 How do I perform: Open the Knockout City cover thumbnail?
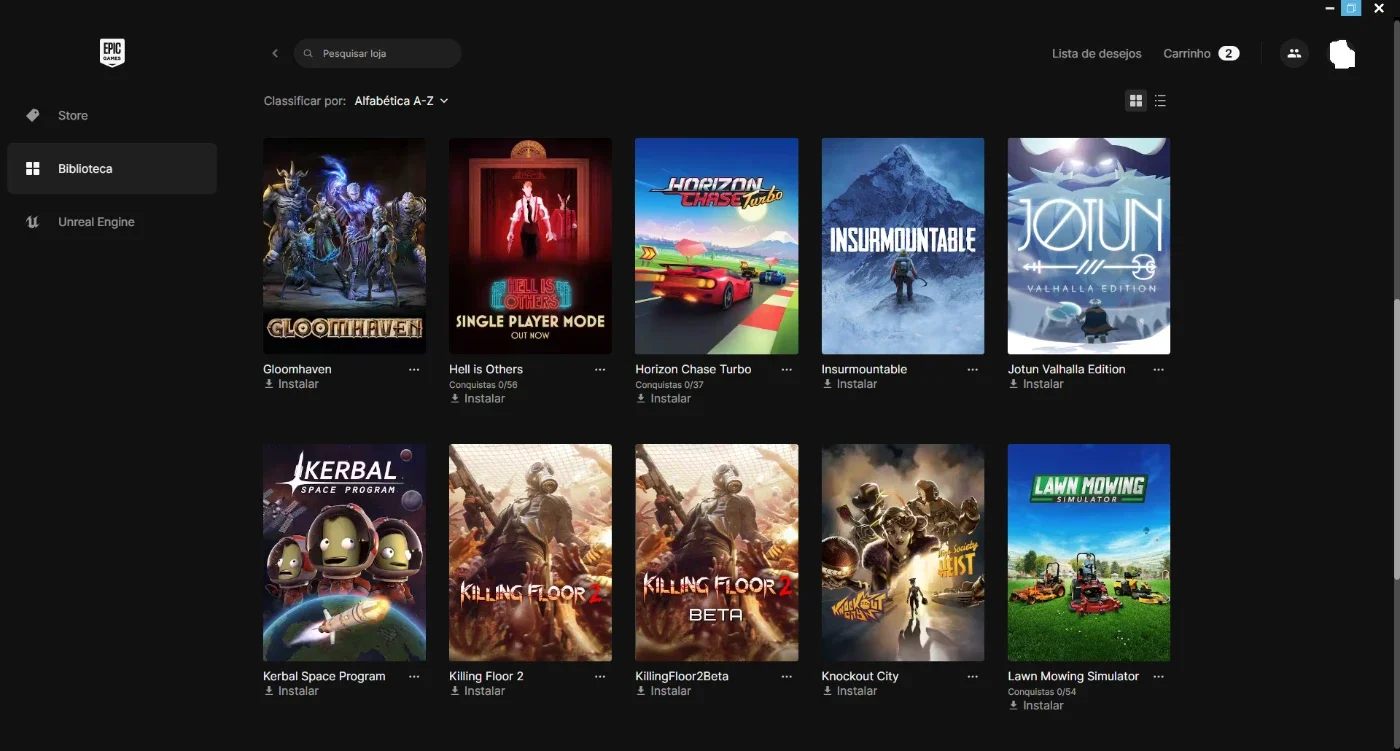(x=903, y=553)
